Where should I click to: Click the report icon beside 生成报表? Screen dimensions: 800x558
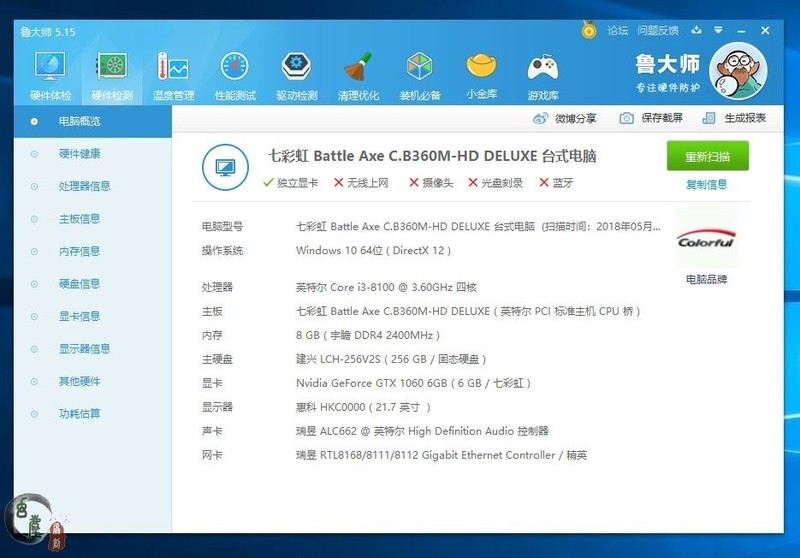coord(709,118)
